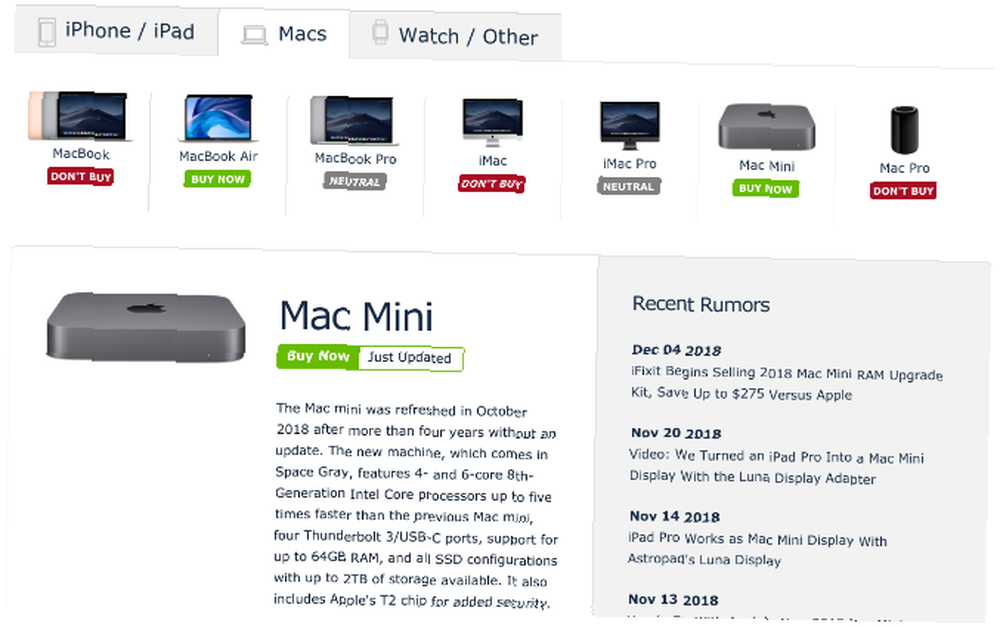The image size is (1000, 626).
Task: Click the Nov 13 2018 date
Action: click(673, 600)
